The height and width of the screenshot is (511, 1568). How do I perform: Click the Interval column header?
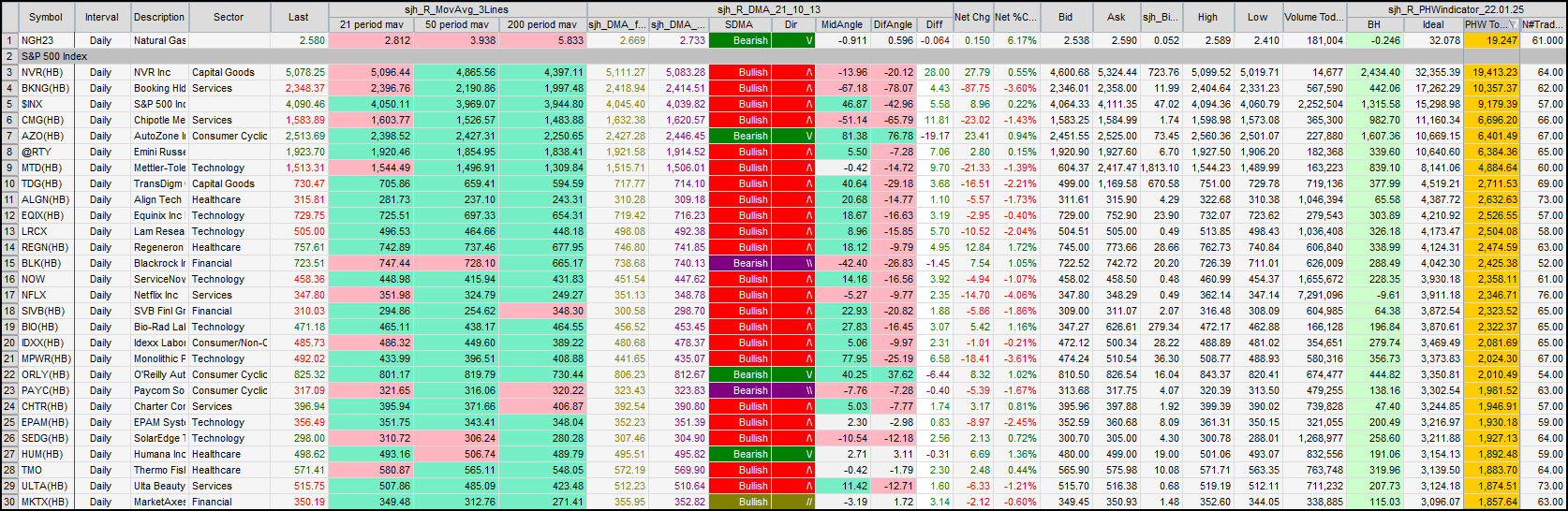[x=102, y=17]
